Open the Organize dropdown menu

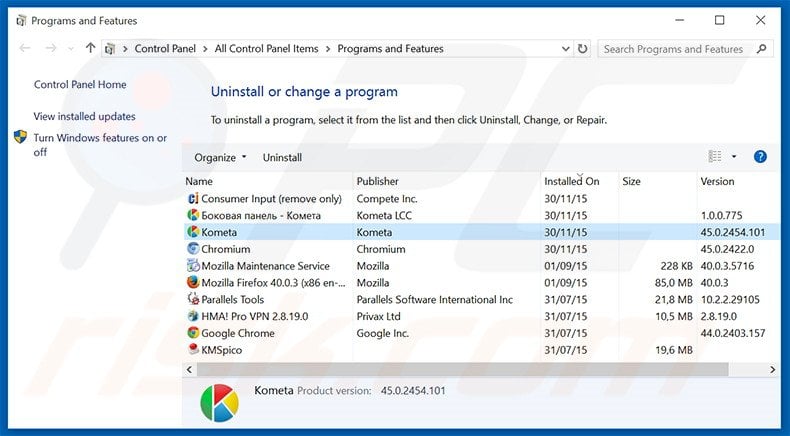coord(220,158)
